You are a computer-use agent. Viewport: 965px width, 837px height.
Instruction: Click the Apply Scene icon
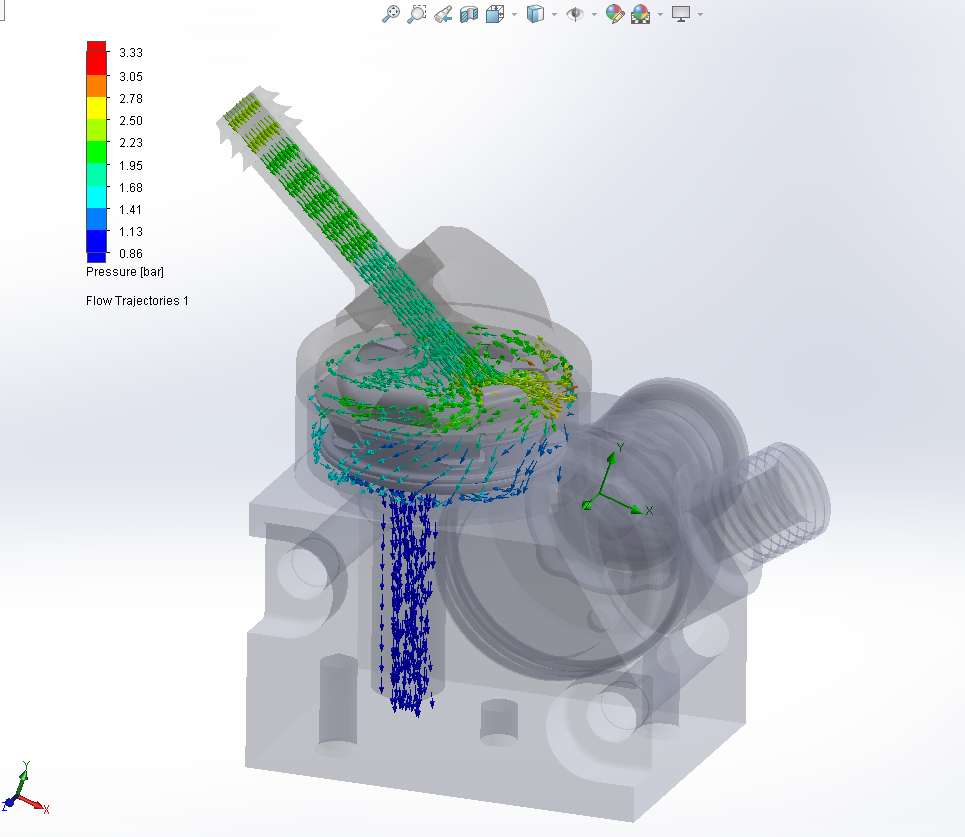pos(642,13)
